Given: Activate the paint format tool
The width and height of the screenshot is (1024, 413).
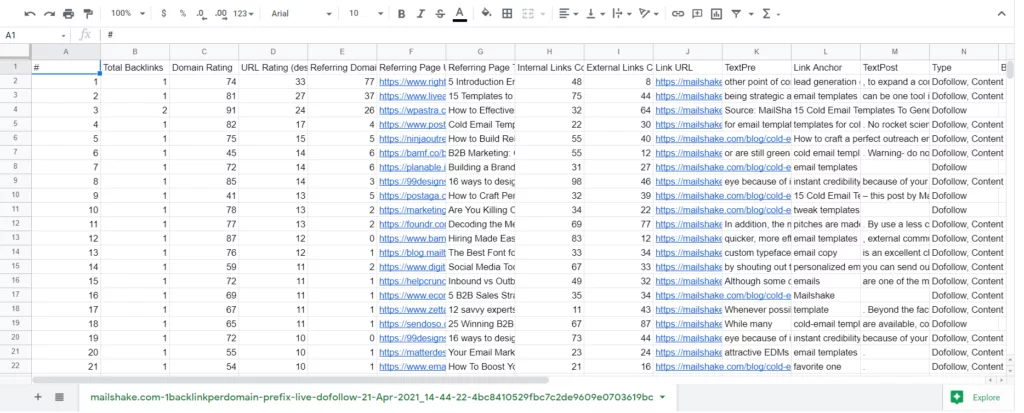Looking at the screenshot, I should coord(88,14).
